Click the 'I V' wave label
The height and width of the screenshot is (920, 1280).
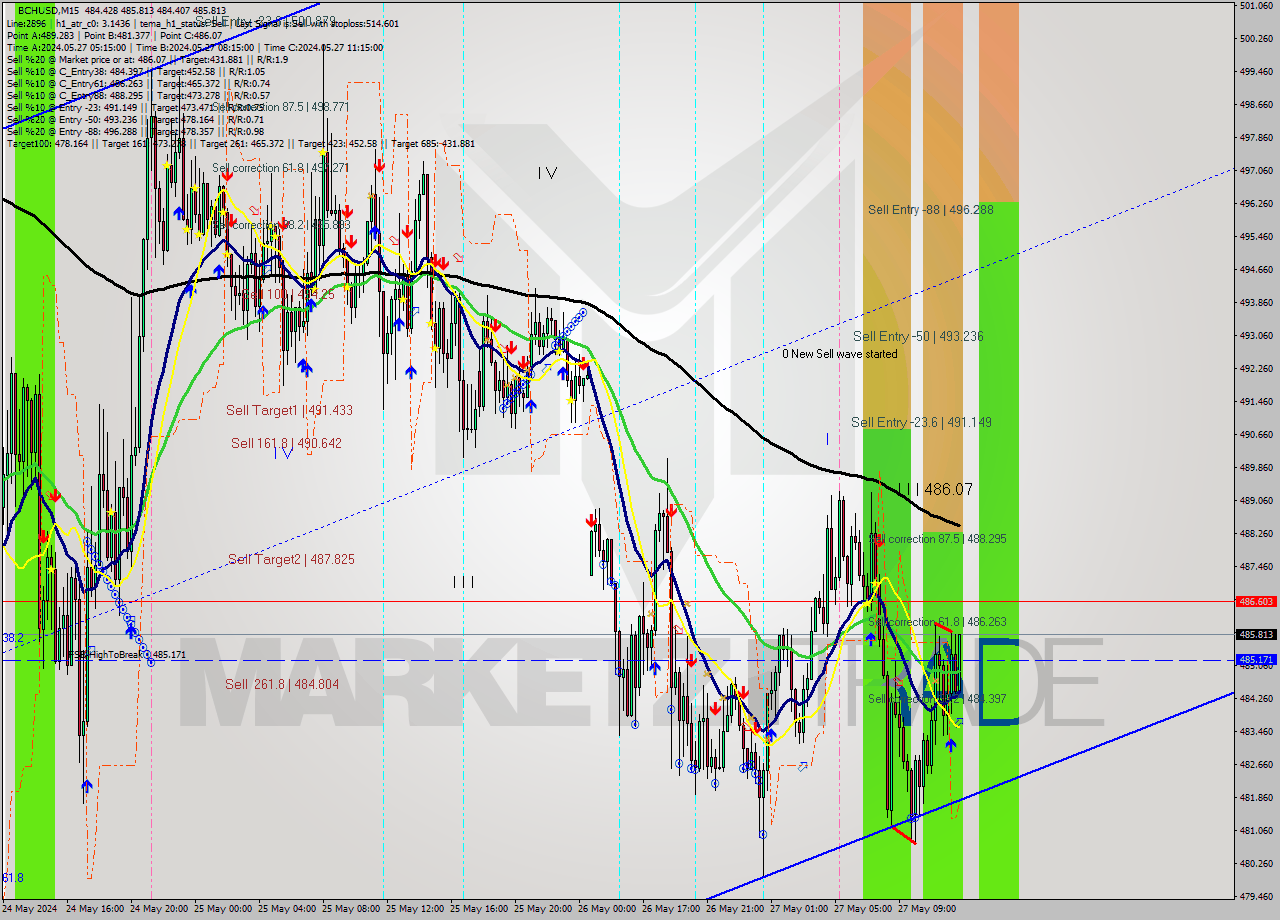[547, 173]
